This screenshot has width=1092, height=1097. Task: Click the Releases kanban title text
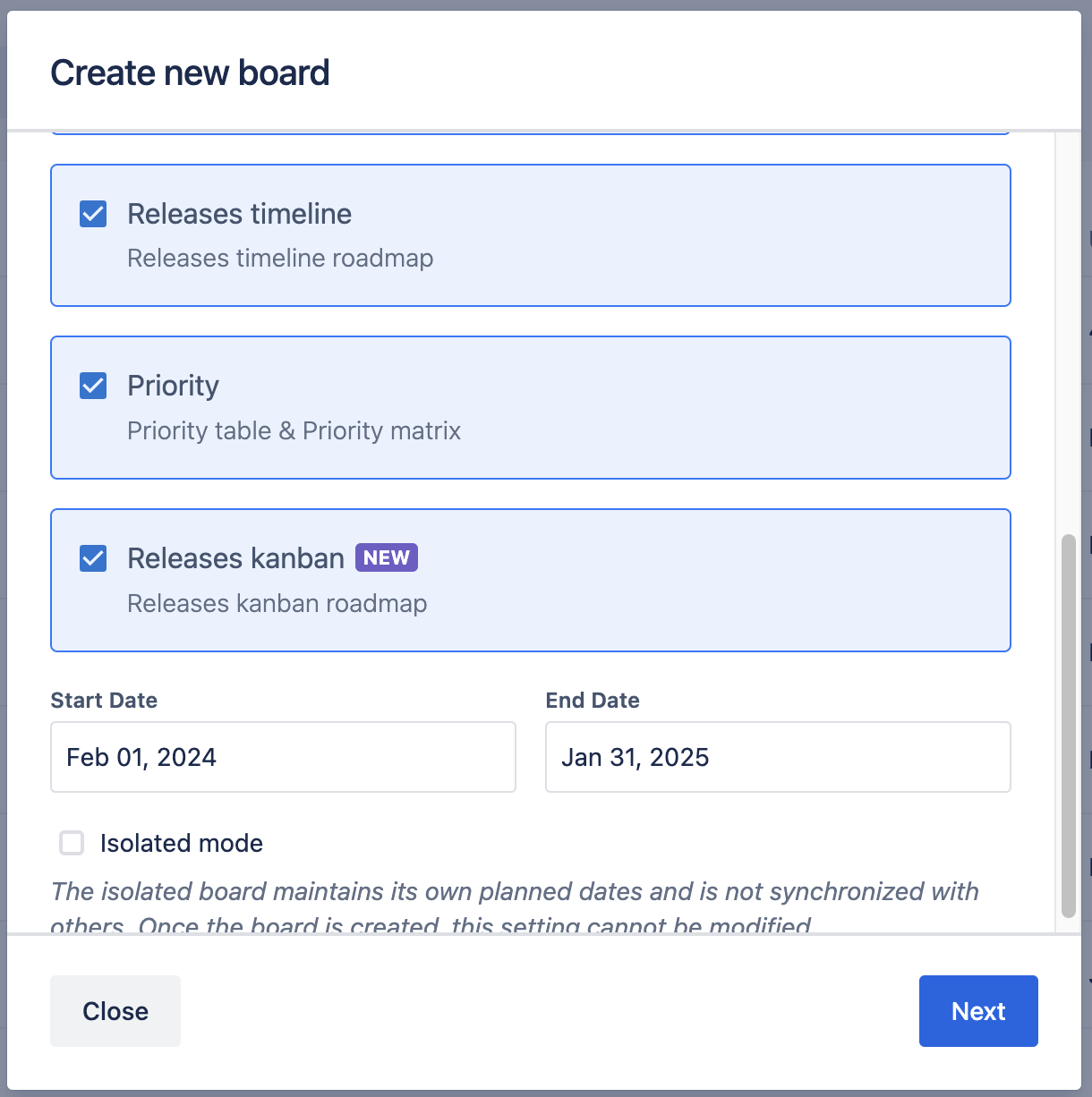(x=235, y=558)
